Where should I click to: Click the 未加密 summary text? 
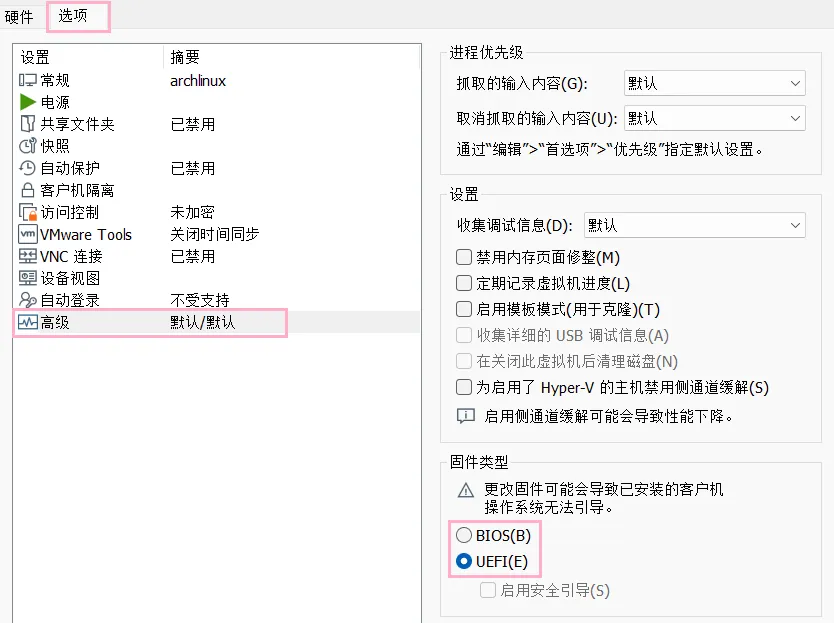[192, 212]
